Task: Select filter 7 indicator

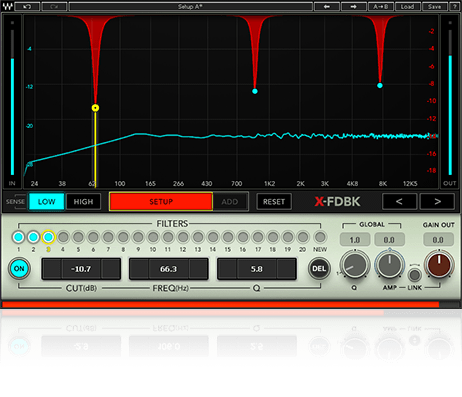Action: pos(108,237)
